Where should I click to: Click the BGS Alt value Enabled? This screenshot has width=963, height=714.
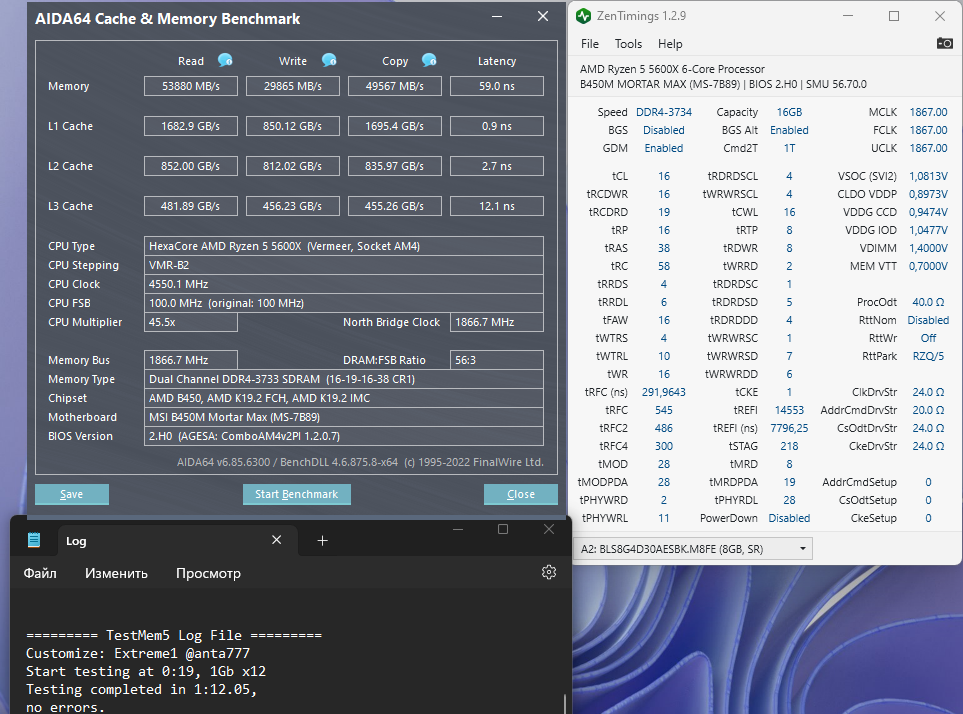789,130
